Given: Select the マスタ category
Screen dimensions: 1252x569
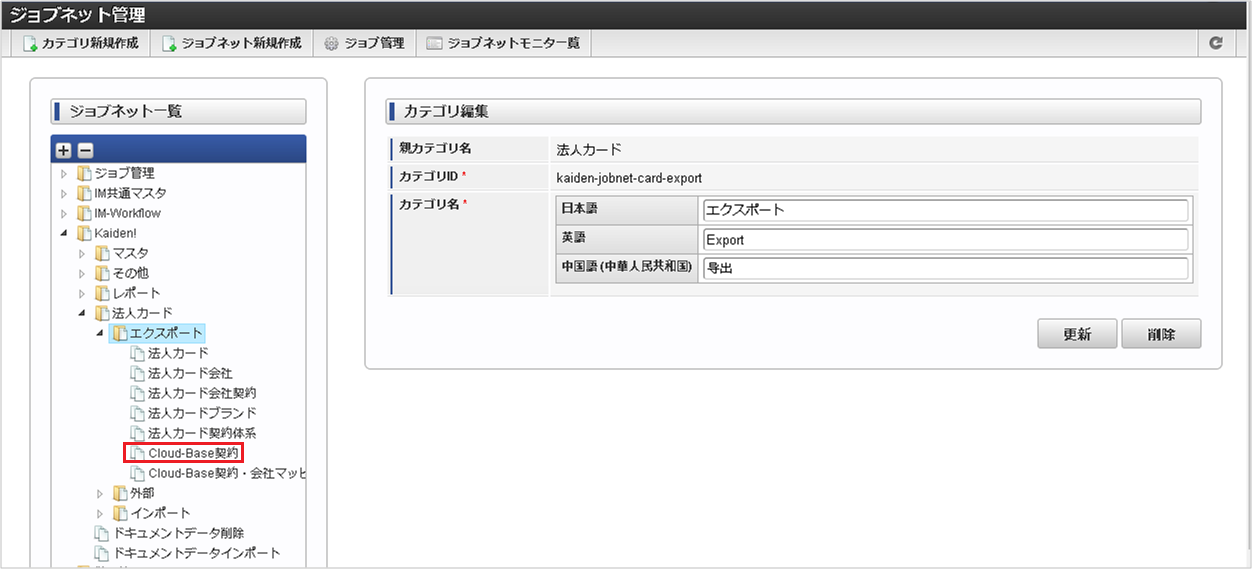Looking at the screenshot, I should point(130,253).
